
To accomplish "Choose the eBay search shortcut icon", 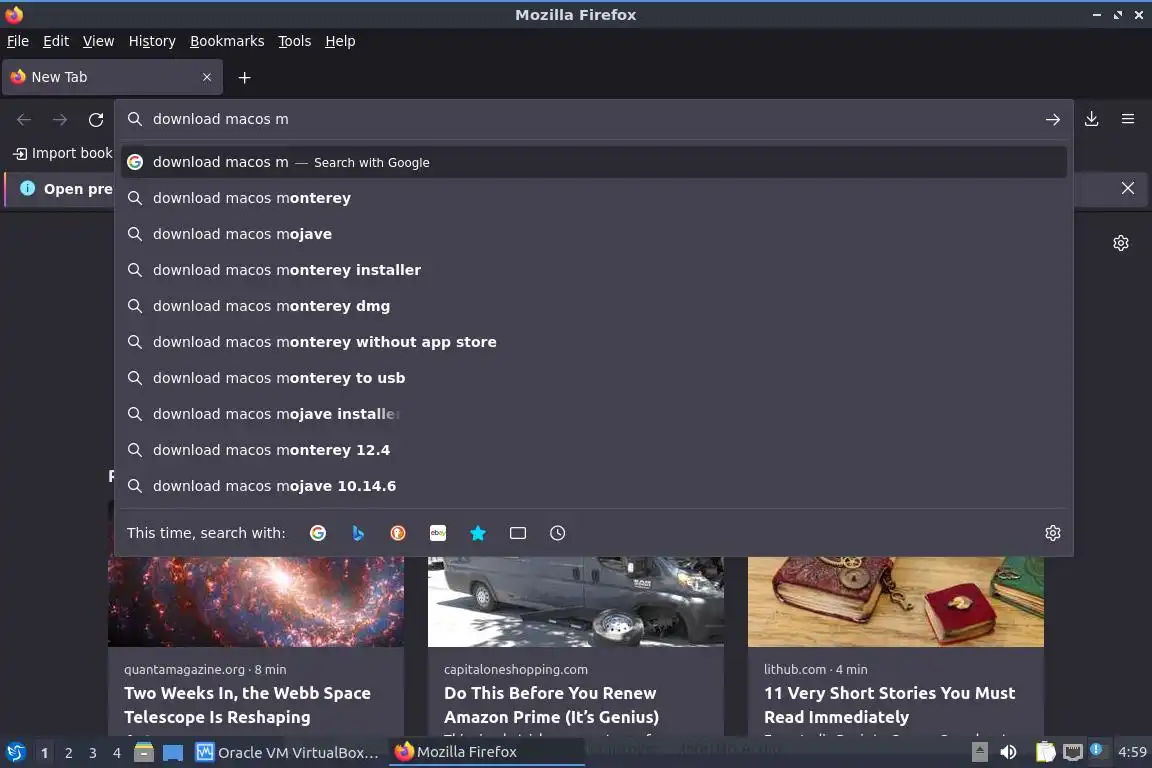I will click(x=438, y=533).
